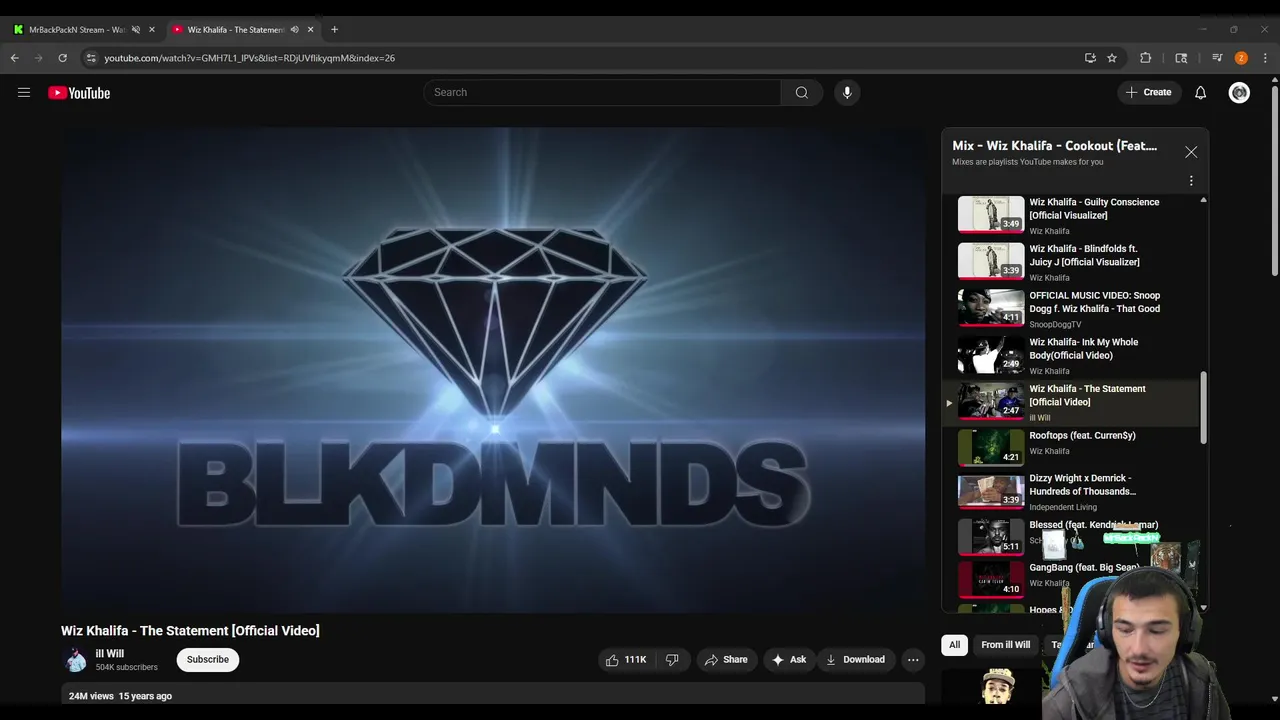Mute the Wiz Khalifa tab audio icon

click(x=294, y=29)
